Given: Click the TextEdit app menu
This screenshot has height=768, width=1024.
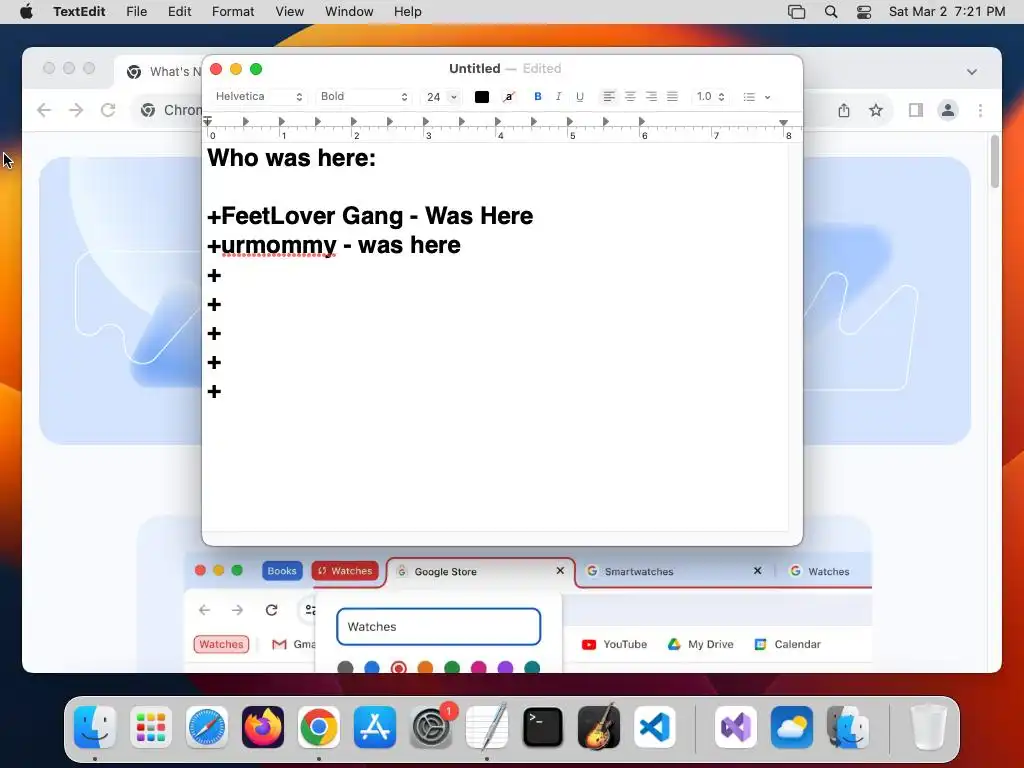Looking at the screenshot, I should tap(79, 12).
